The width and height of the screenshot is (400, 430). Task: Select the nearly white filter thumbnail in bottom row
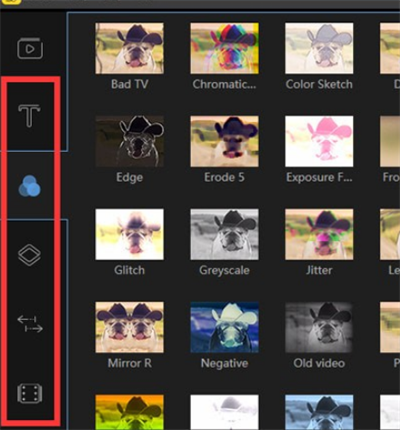coord(224,412)
